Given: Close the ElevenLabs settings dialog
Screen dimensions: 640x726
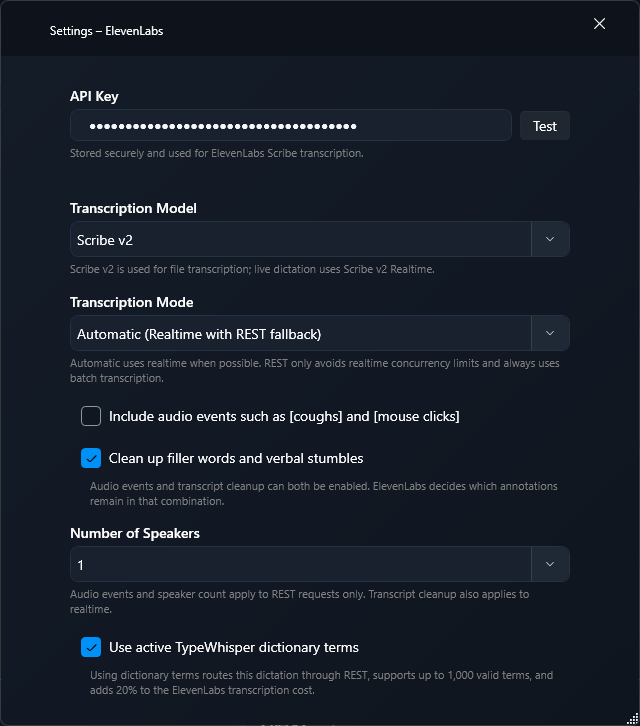Looking at the screenshot, I should [599, 24].
